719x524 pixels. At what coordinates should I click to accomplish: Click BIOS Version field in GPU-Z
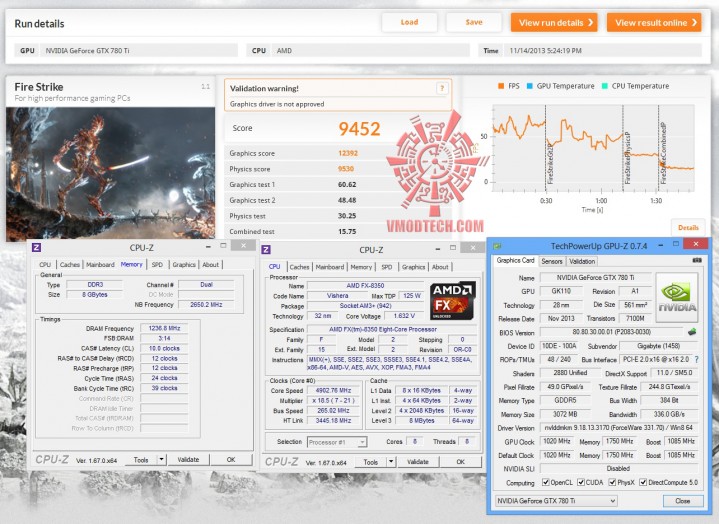click(x=612, y=331)
